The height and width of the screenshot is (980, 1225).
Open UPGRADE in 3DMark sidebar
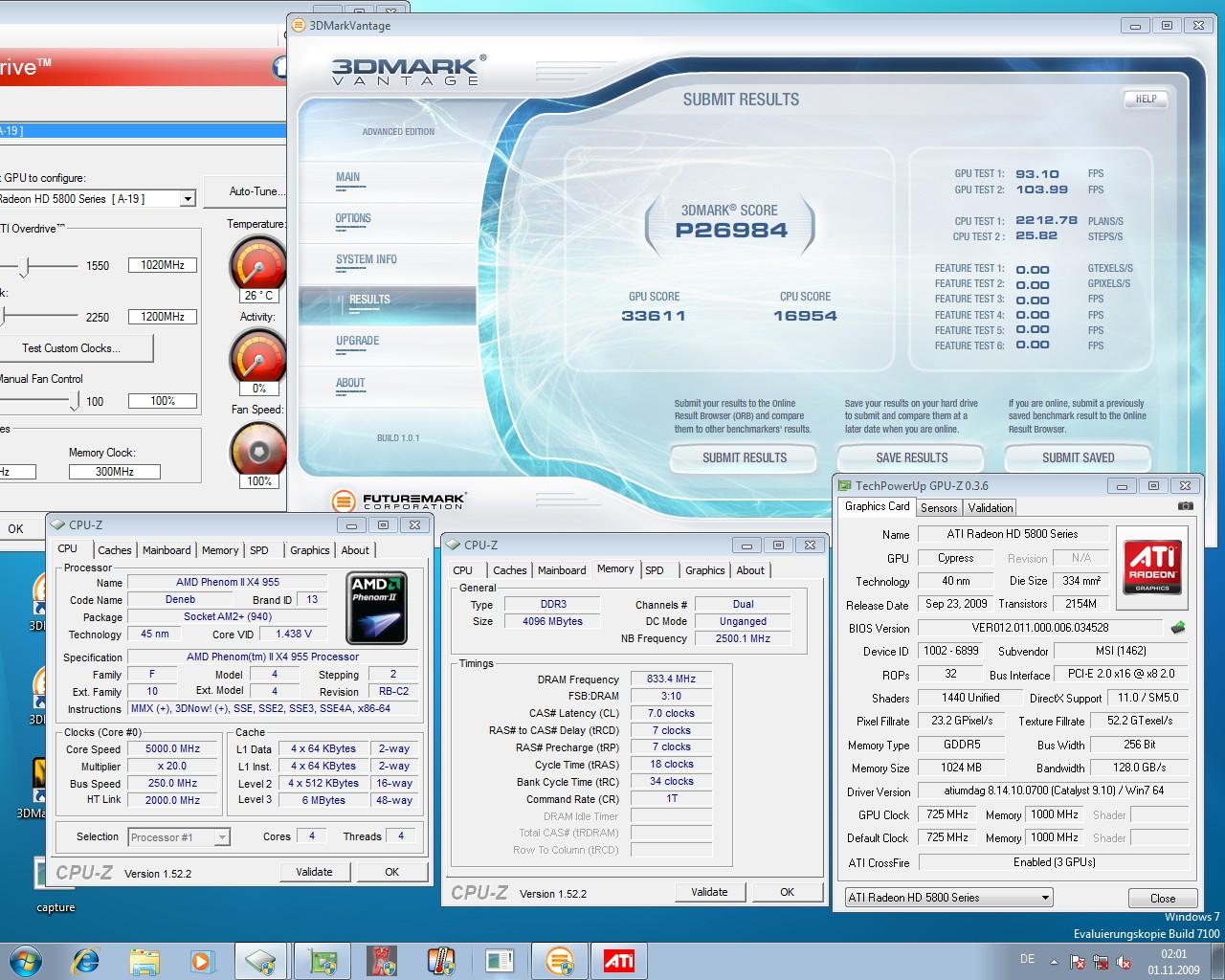coord(358,341)
